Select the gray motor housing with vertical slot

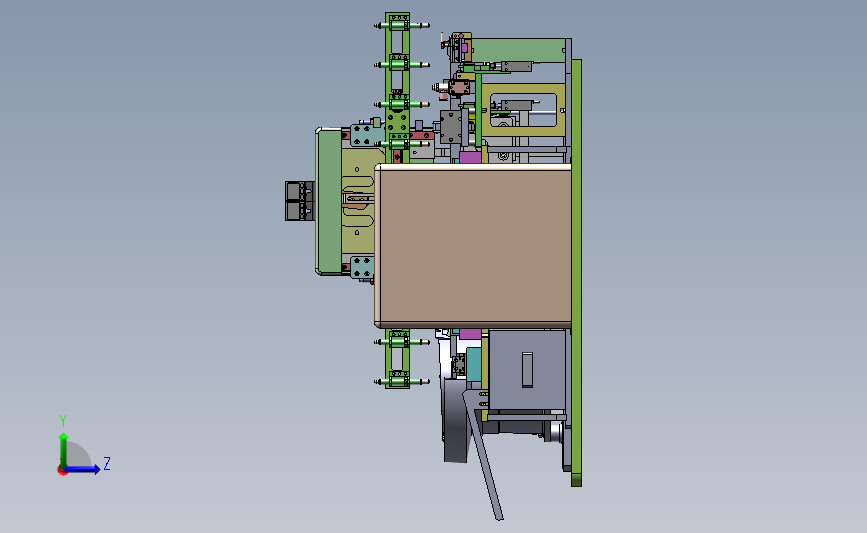pyautogui.click(x=527, y=370)
